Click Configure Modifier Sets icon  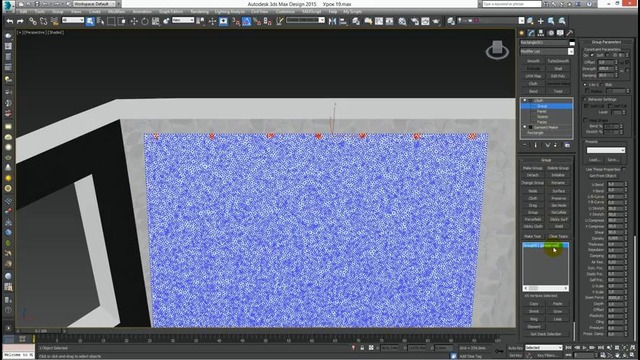pos(567,145)
